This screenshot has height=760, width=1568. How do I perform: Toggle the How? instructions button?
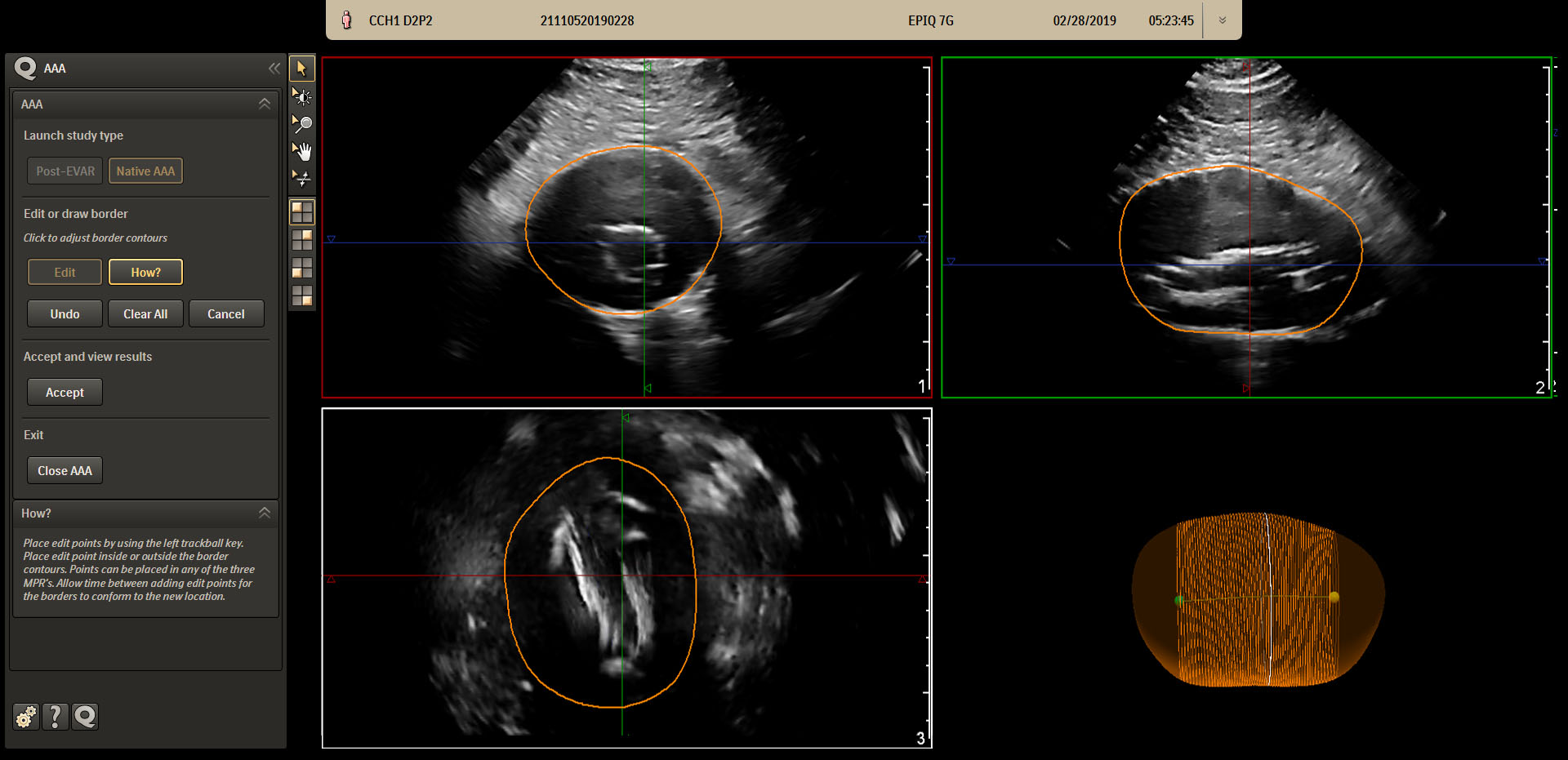[x=145, y=273]
